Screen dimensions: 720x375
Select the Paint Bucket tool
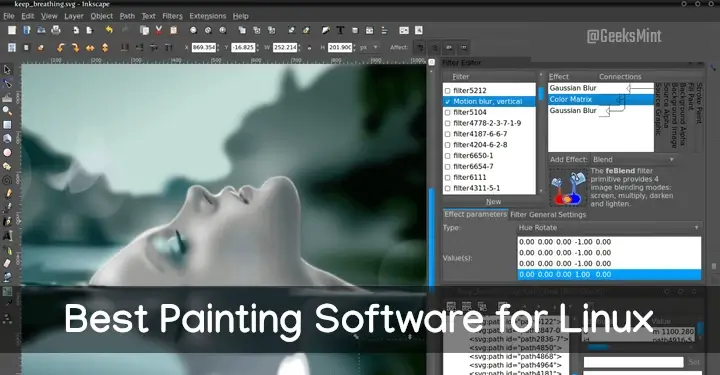point(7,277)
